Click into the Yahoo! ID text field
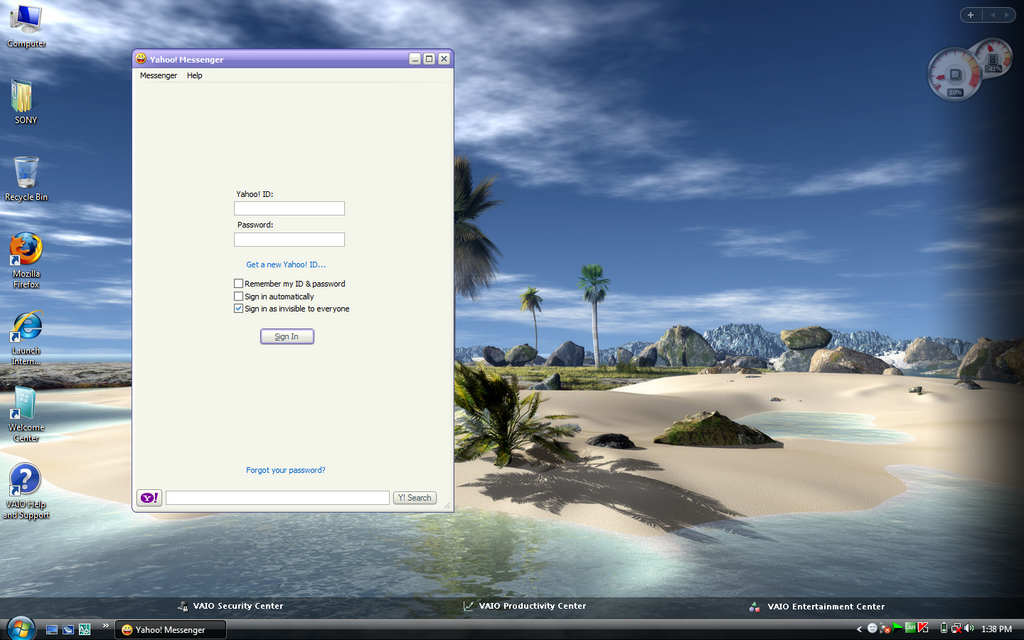The image size is (1024, 640). [x=289, y=209]
